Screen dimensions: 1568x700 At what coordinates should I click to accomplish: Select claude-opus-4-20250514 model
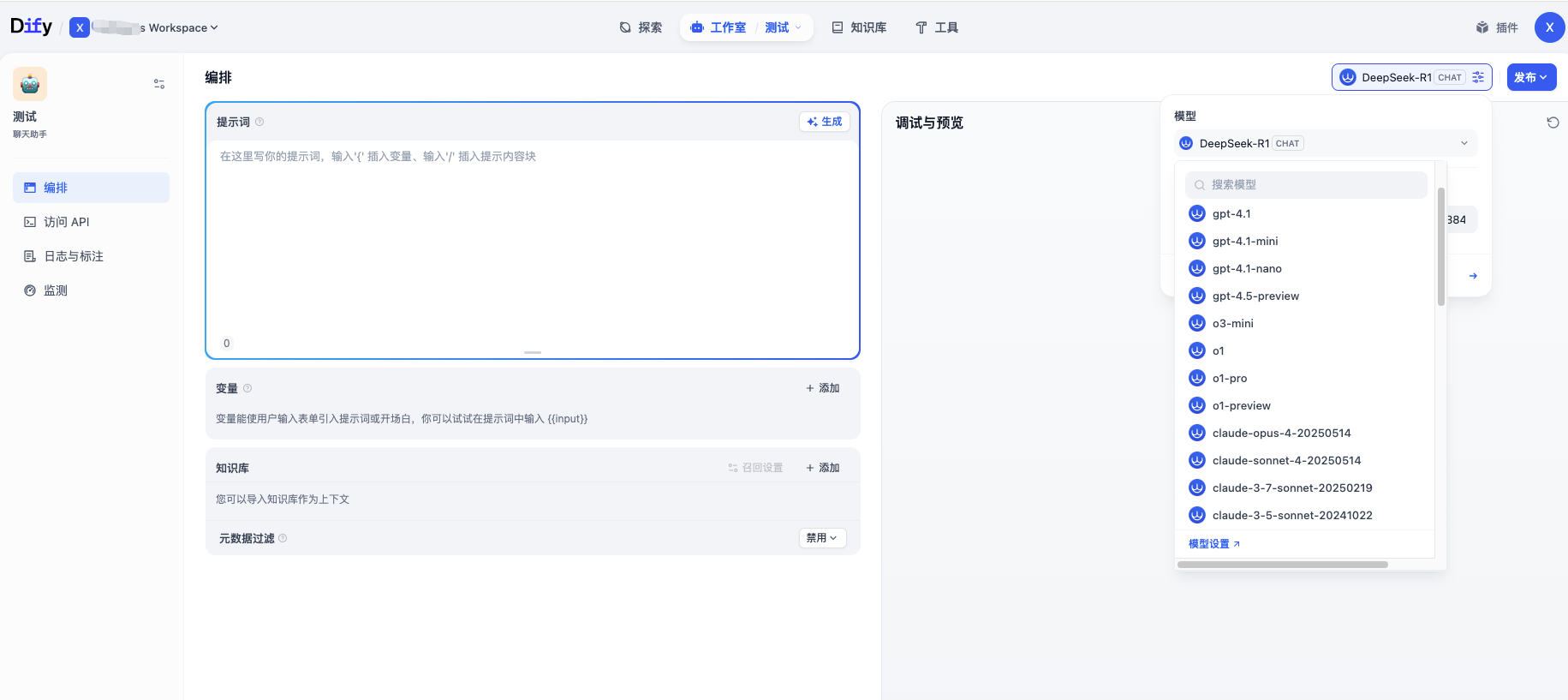tap(1306, 433)
